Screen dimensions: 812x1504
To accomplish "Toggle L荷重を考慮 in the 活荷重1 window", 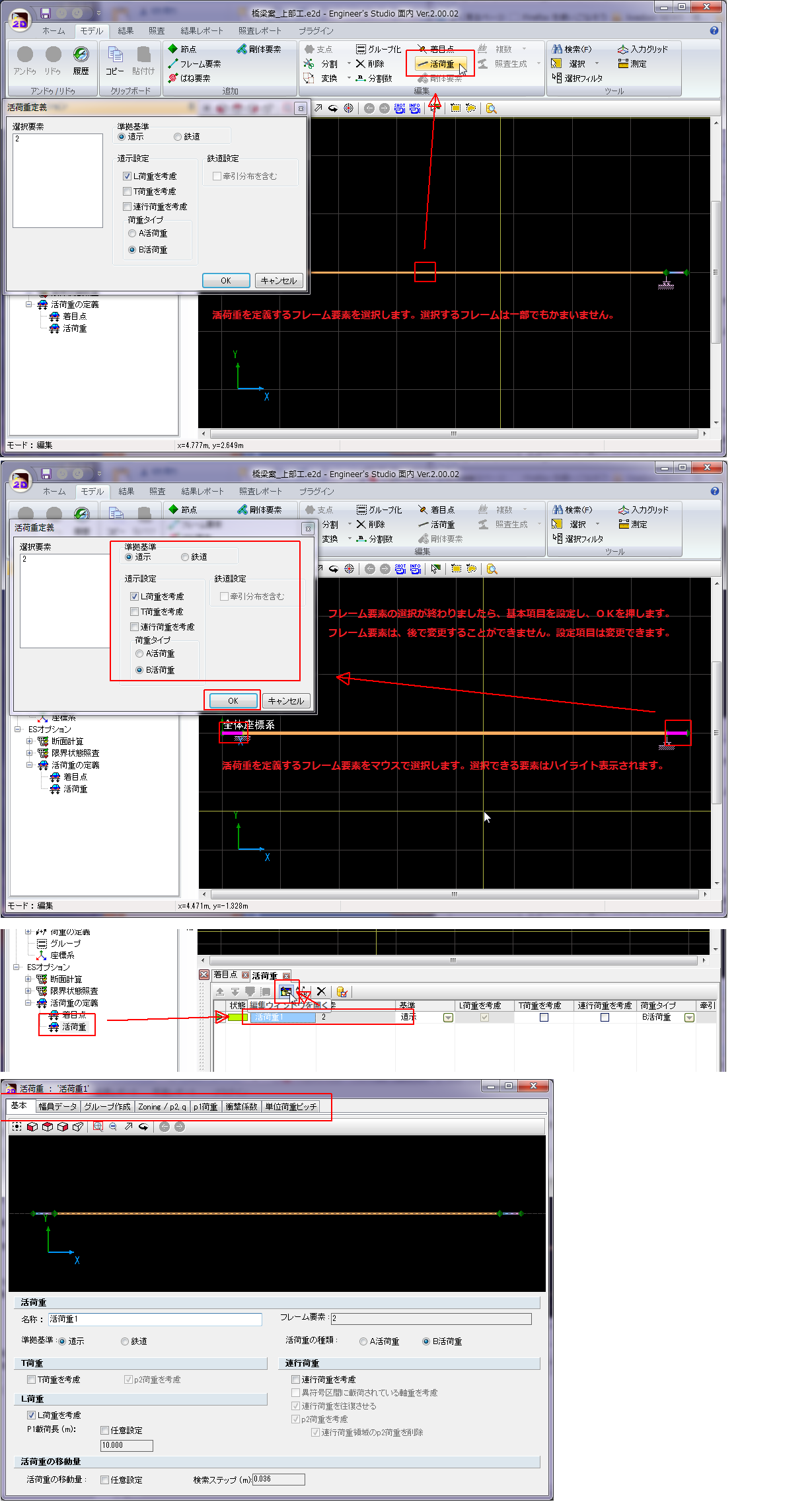I will coord(31,1415).
